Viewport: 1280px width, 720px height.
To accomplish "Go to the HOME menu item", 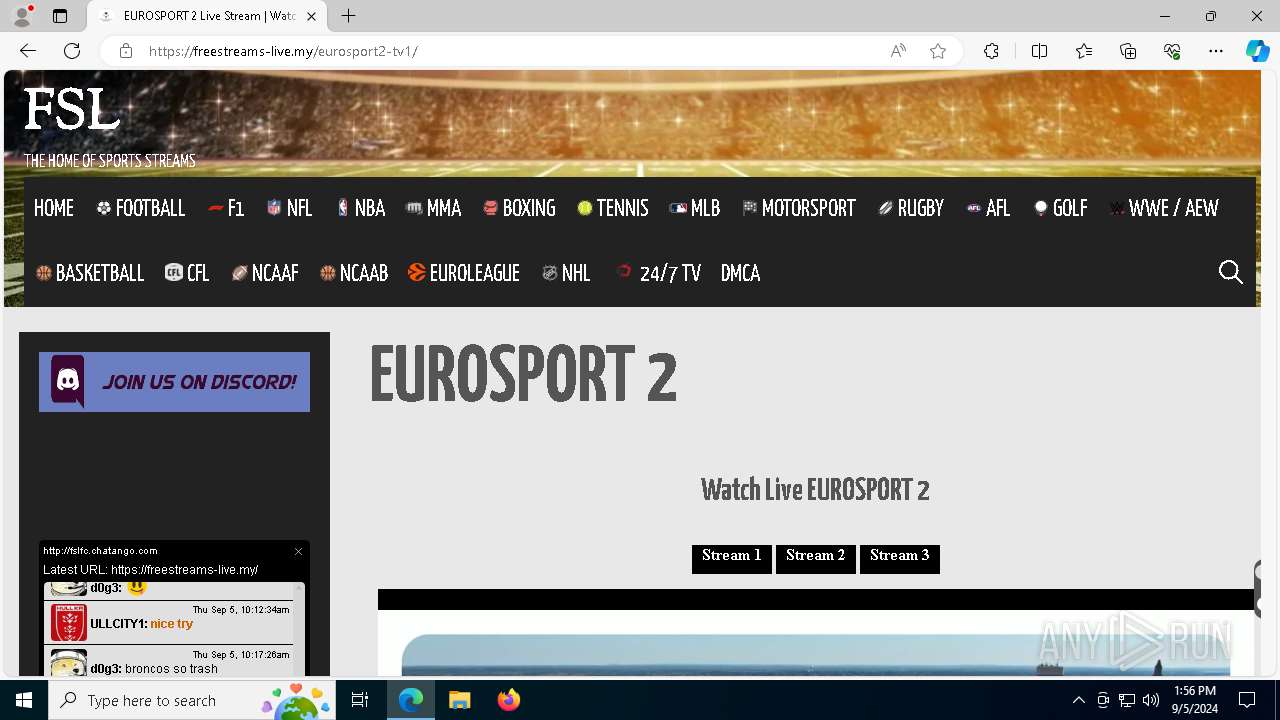I will click(54, 208).
